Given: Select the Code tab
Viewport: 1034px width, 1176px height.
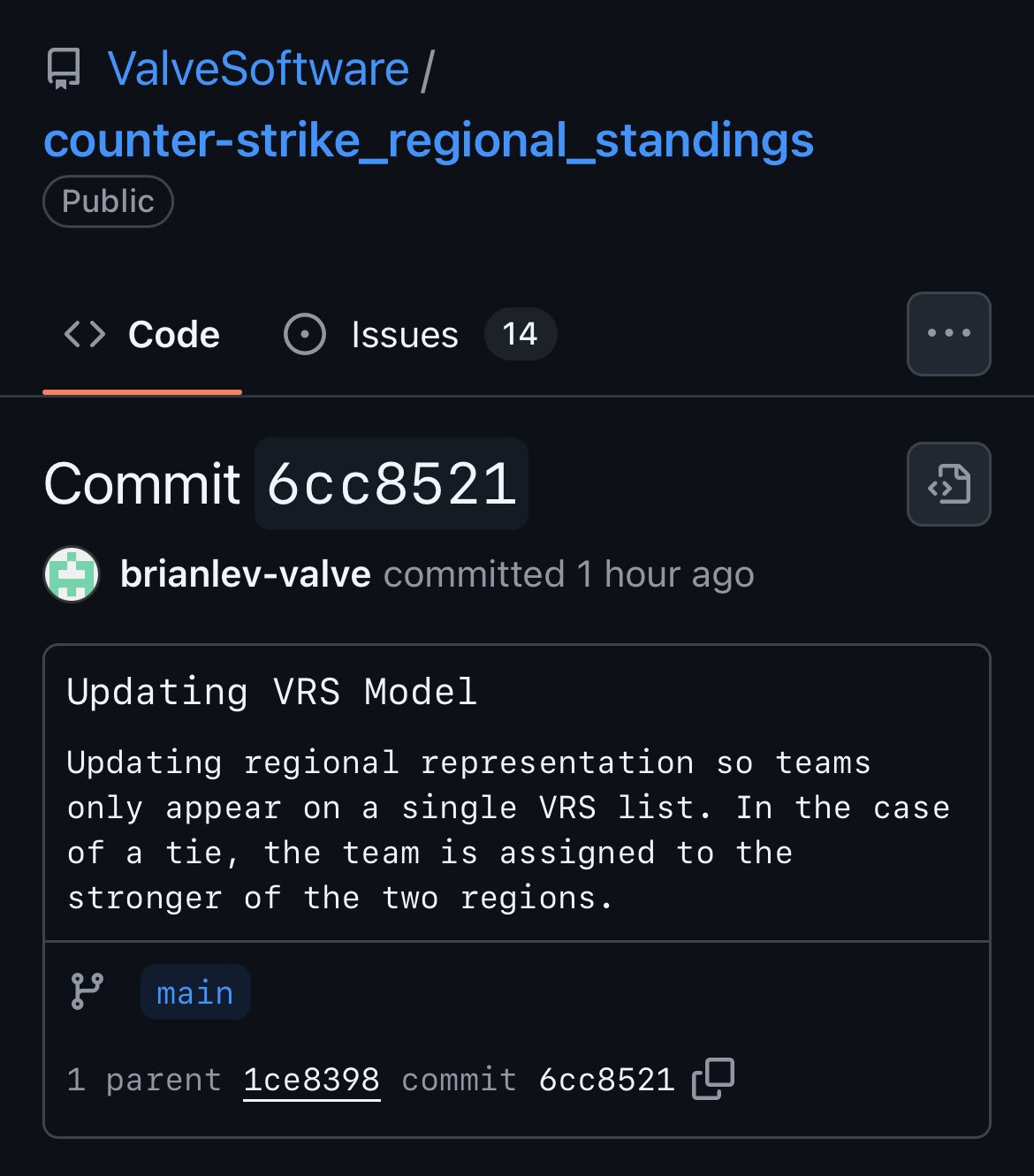Looking at the screenshot, I should (x=142, y=335).
